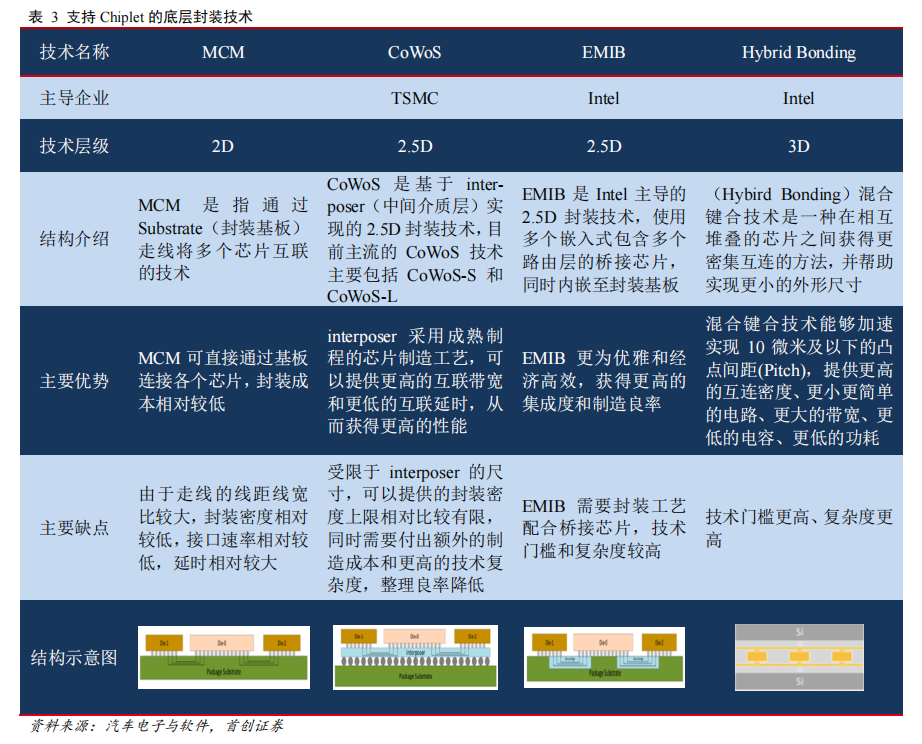
Task: Click the 3D technology level cell
Action: click(799, 146)
